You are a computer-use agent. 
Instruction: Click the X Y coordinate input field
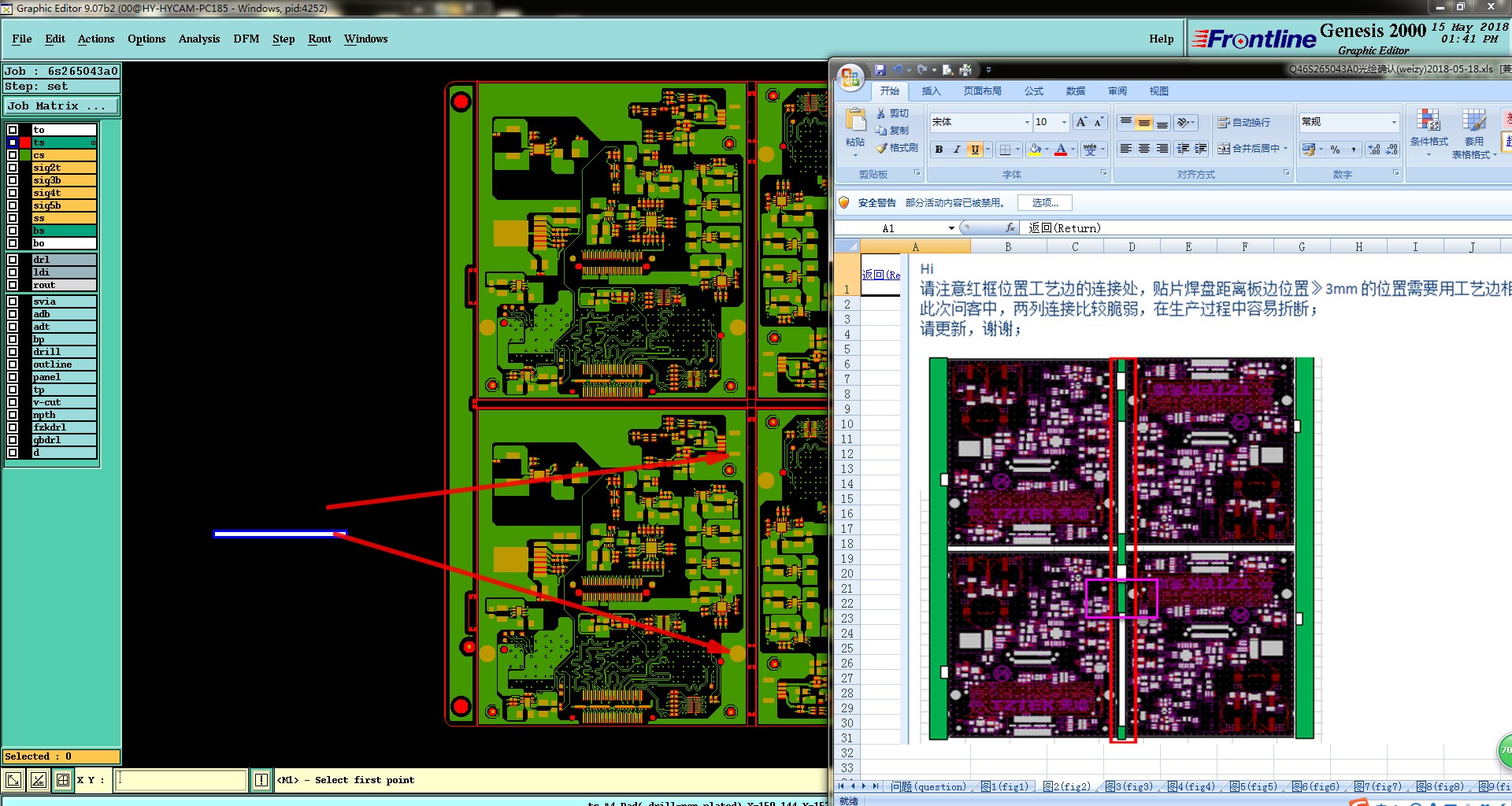point(181,780)
